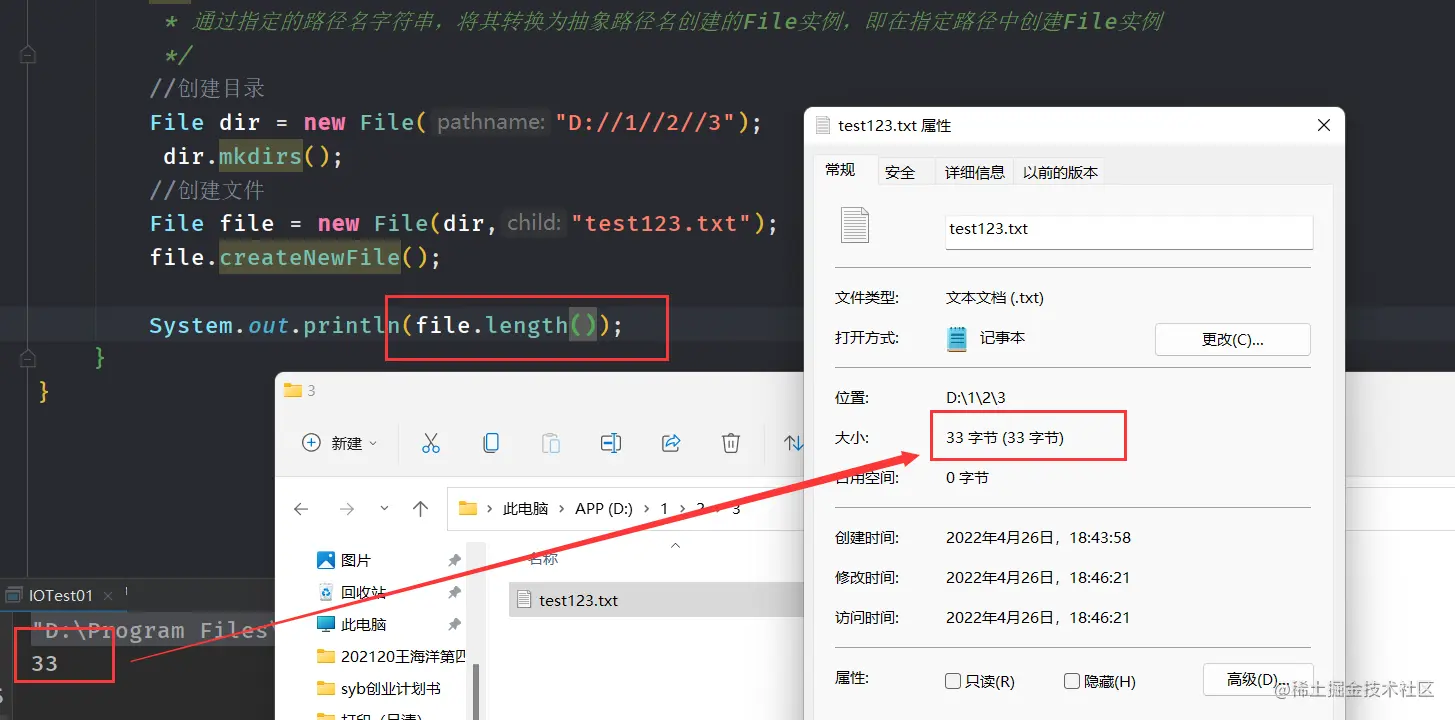The width and height of the screenshot is (1455, 720).
Task: Select the APP (D:) breadcrumb
Action: click(x=604, y=509)
